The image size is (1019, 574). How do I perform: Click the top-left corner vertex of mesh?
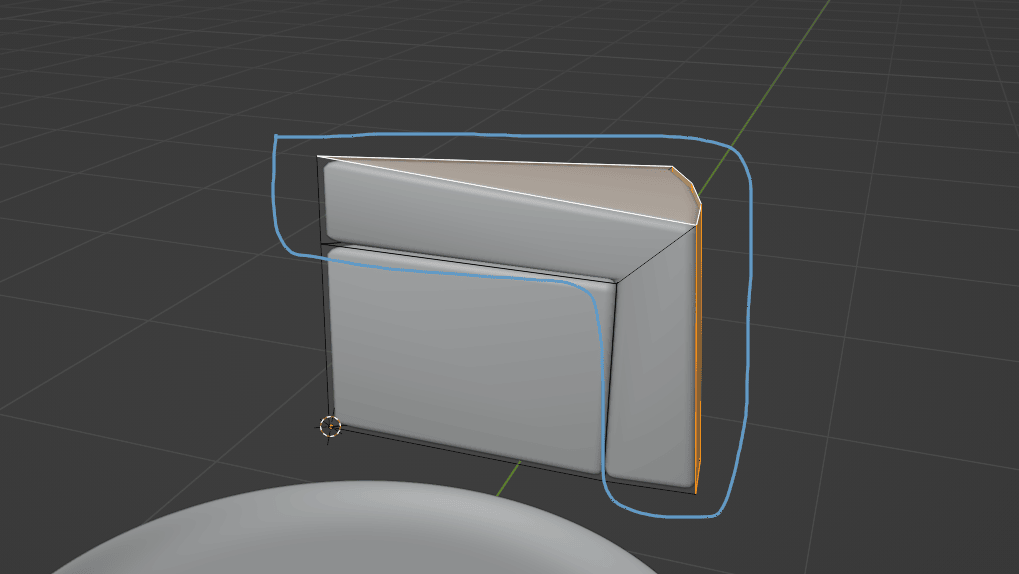(318, 156)
